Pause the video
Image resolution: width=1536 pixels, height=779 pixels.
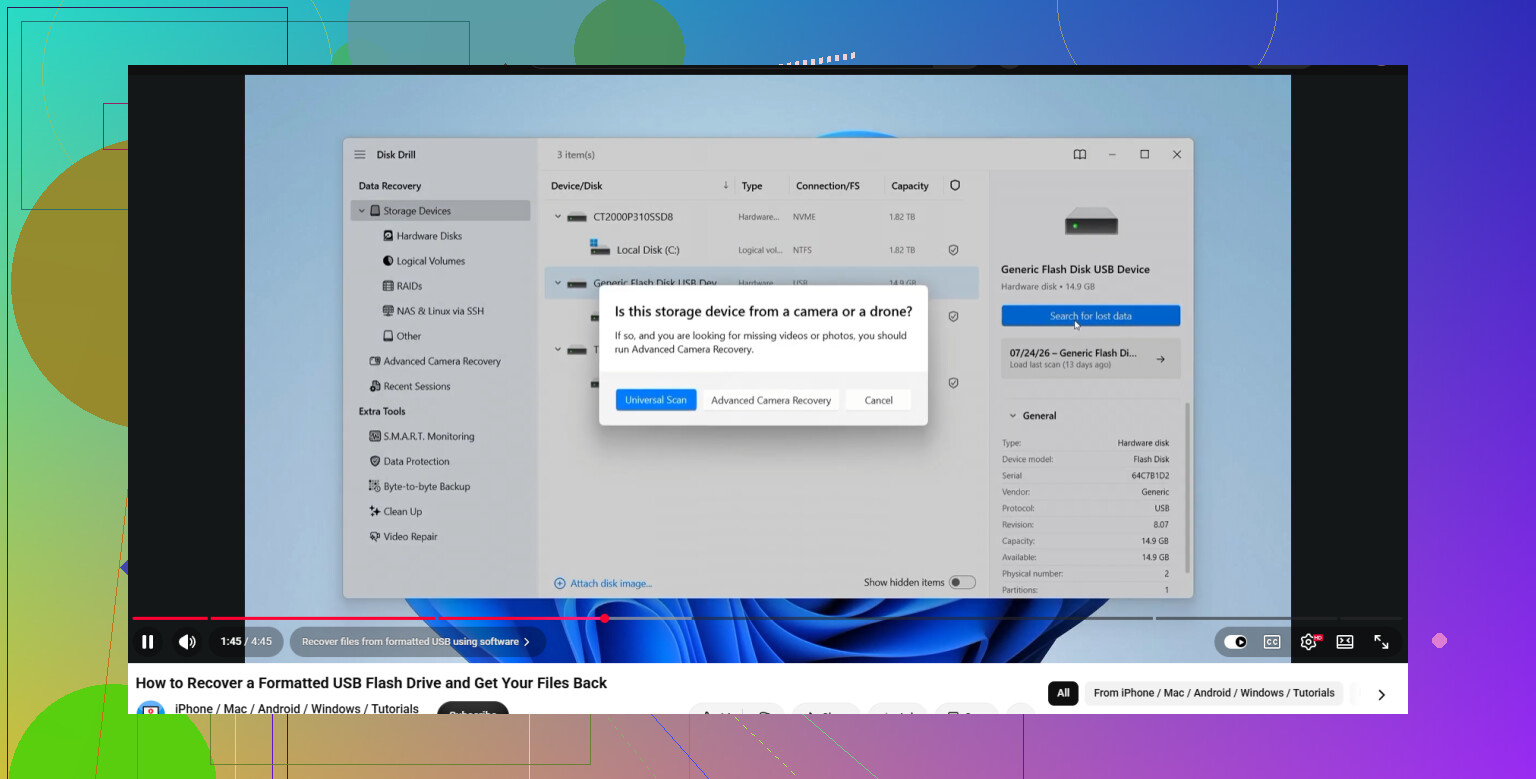click(x=148, y=642)
